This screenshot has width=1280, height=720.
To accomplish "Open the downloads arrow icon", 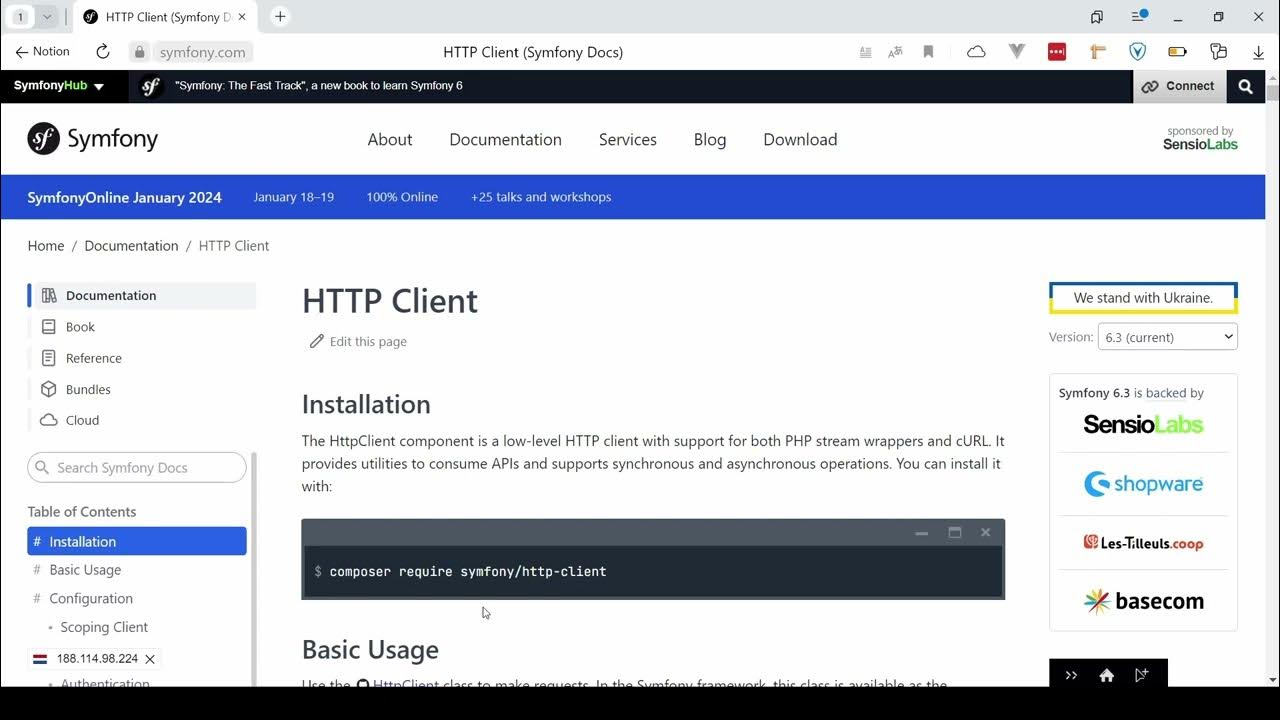I will [1258, 52].
